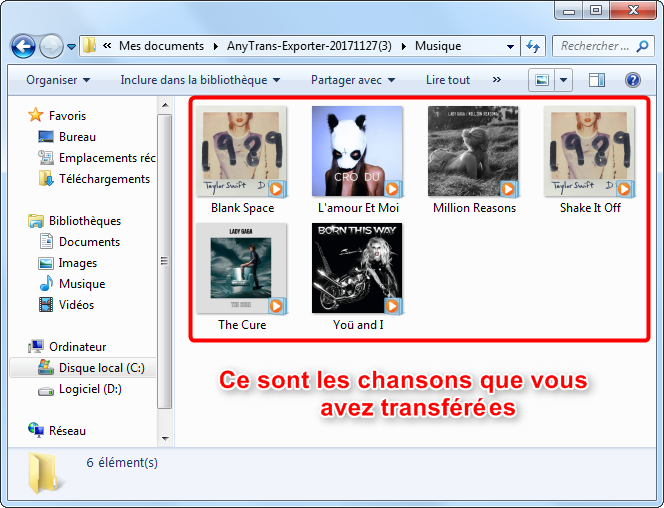Click the Yoü and I file name
This screenshot has width=664, height=508.
tap(358, 325)
